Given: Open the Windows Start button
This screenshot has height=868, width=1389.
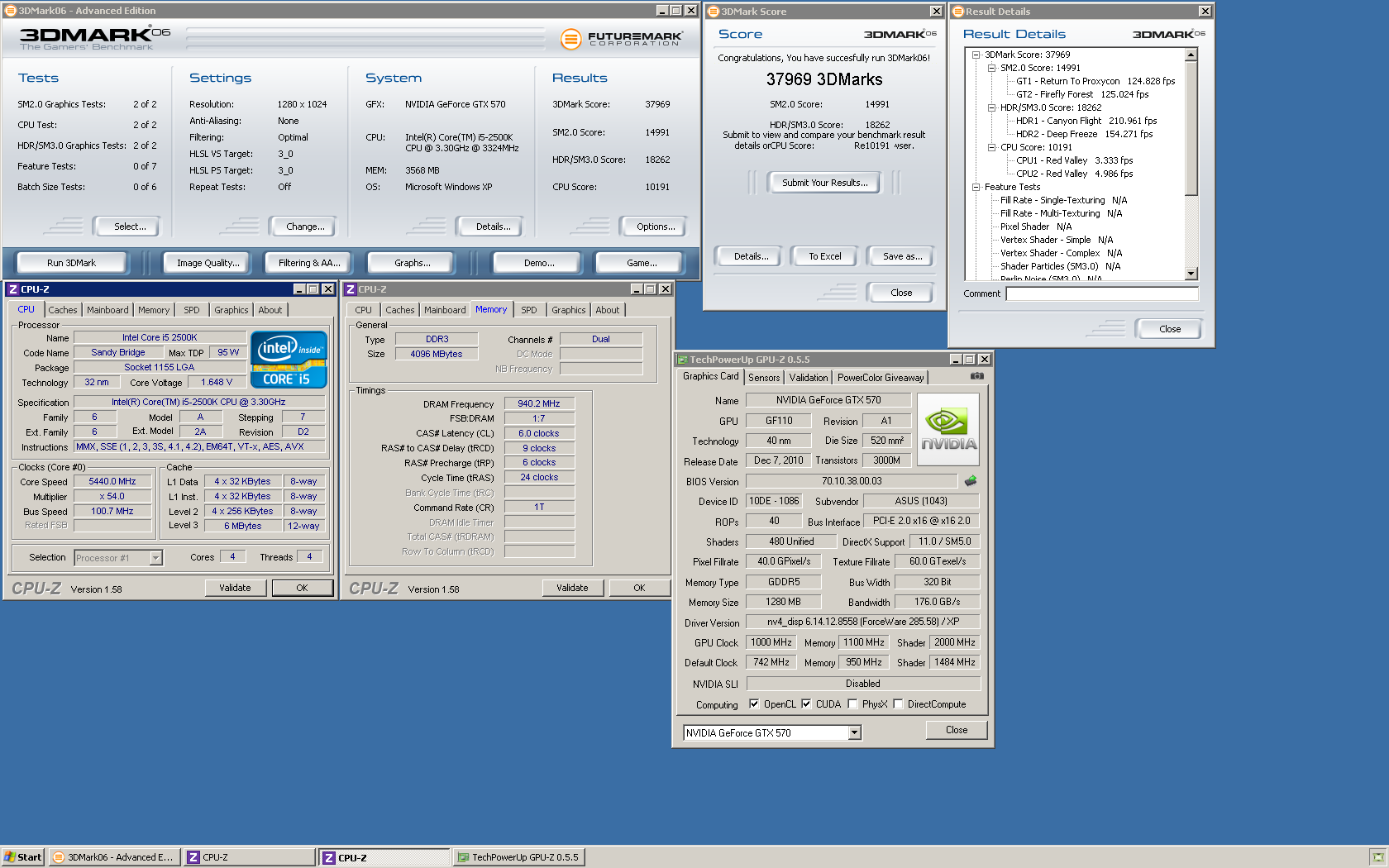Looking at the screenshot, I should coord(22,857).
